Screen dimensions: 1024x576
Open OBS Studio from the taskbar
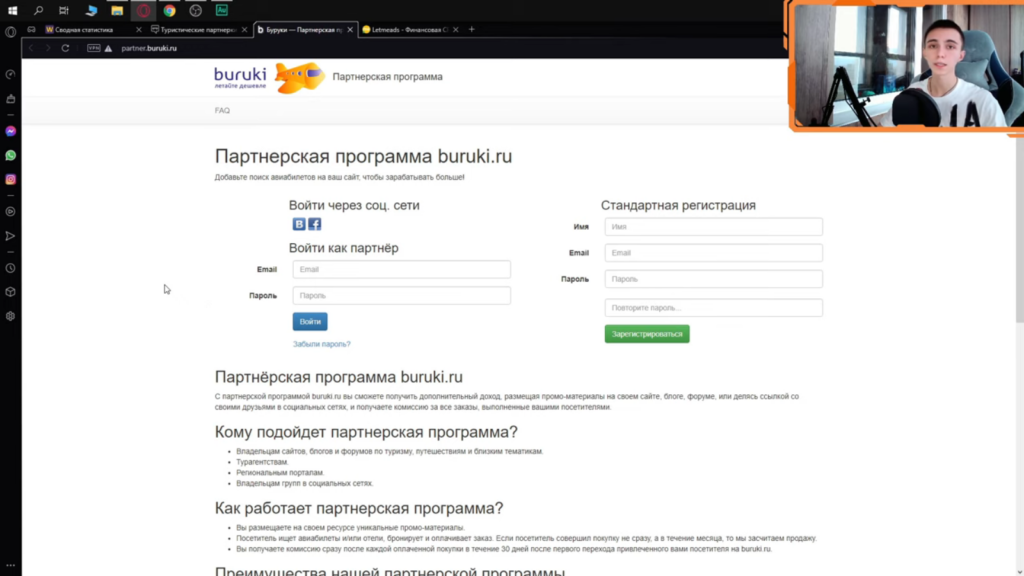click(195, 10)
